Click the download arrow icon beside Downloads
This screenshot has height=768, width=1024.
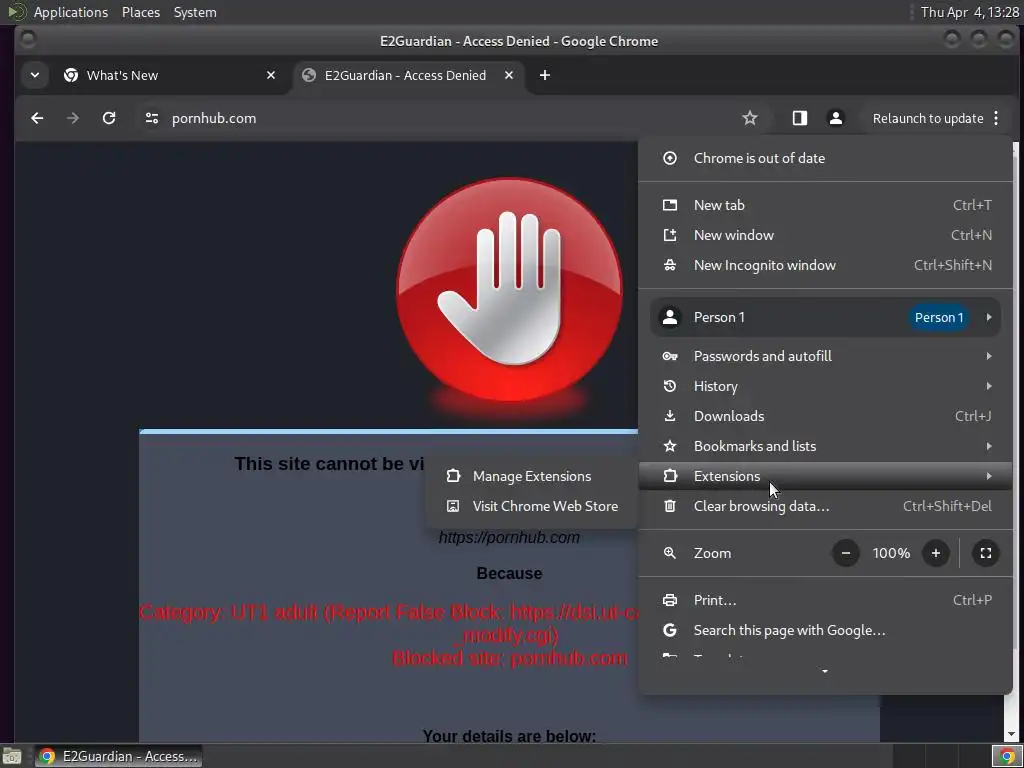coord(670,416)
